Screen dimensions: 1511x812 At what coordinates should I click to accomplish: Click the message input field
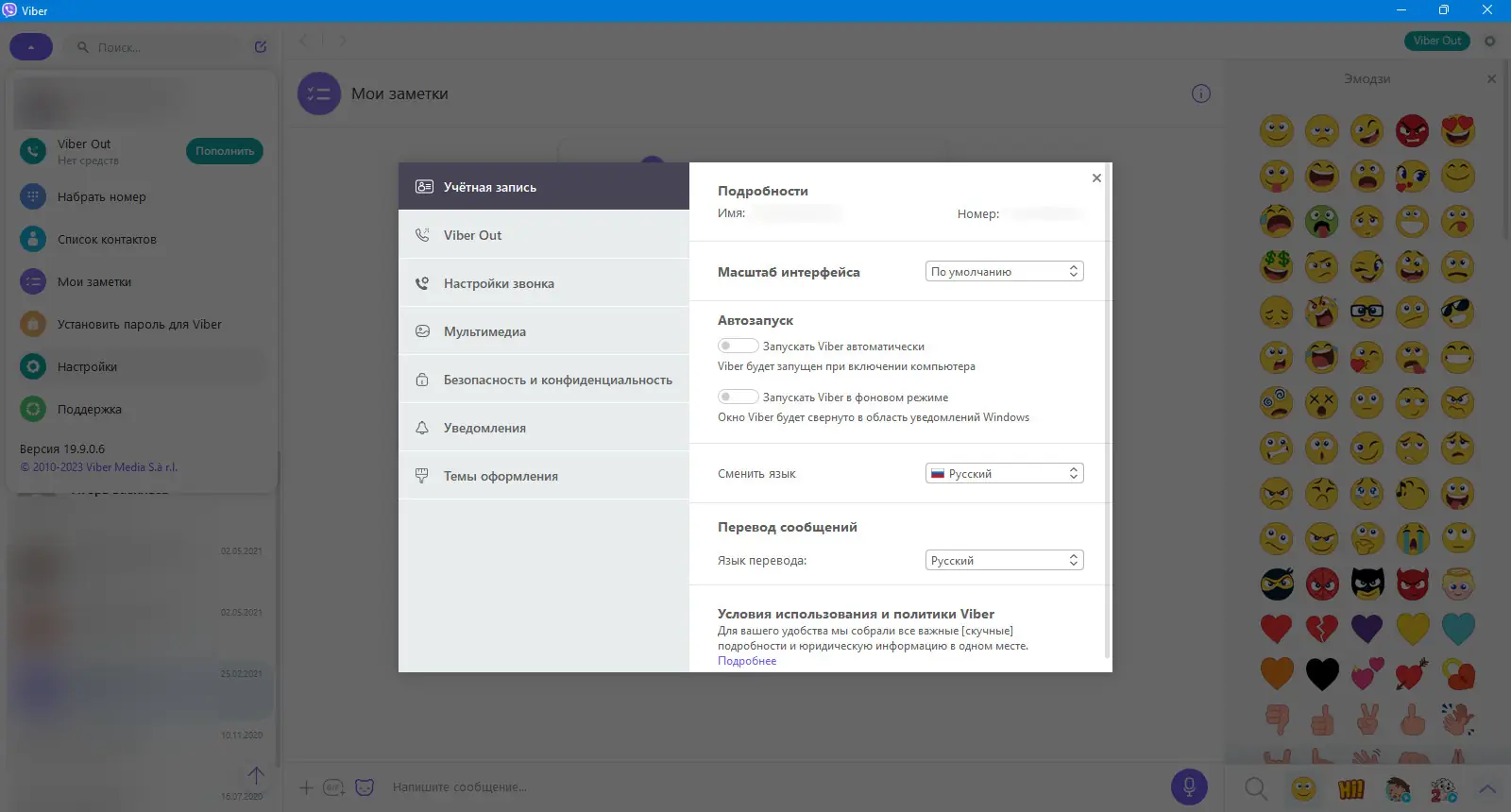(x=774, y=787)
